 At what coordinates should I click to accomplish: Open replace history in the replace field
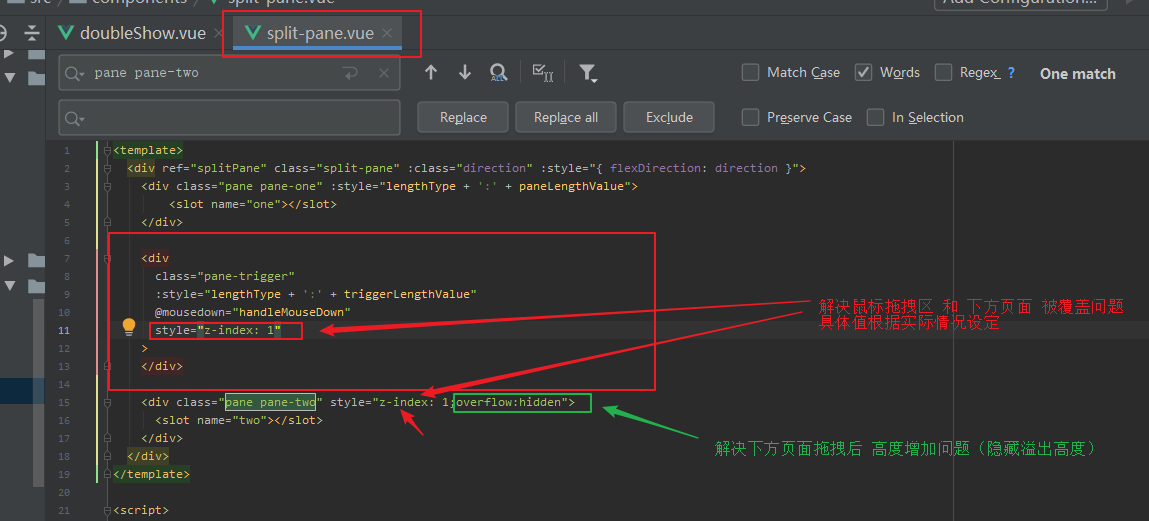tap(75, 118)
